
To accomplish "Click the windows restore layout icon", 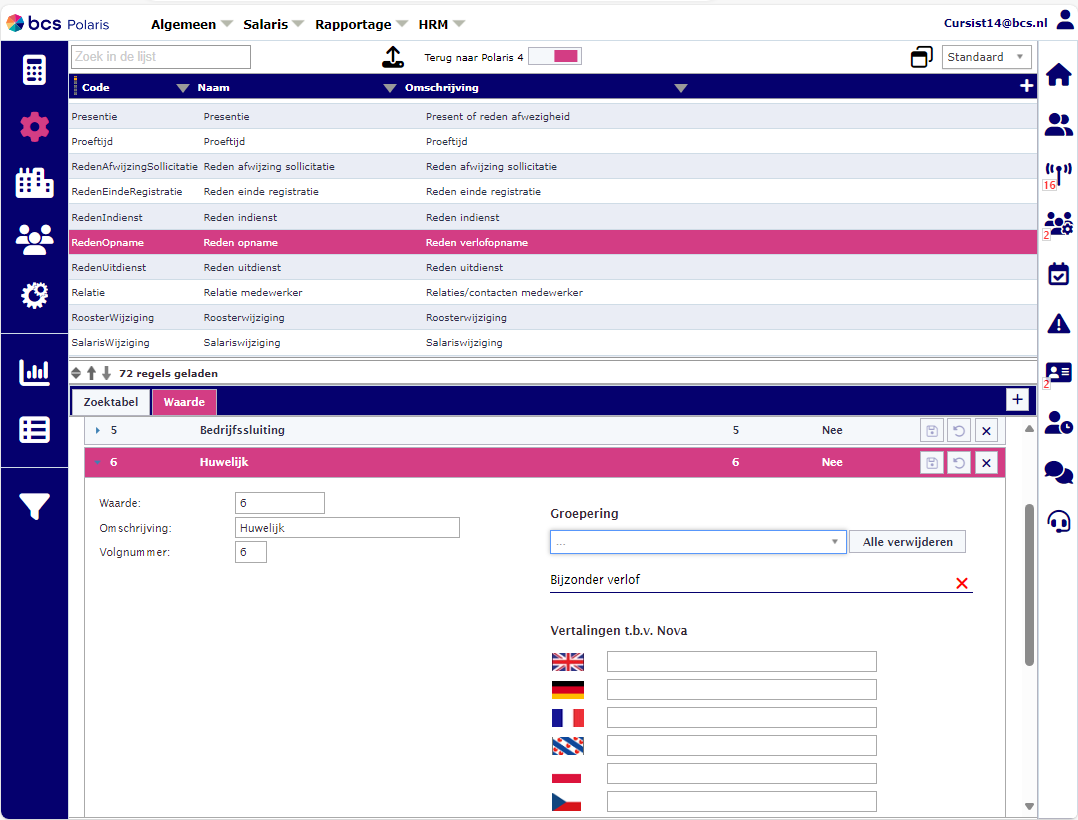I will tap(921, 57).
